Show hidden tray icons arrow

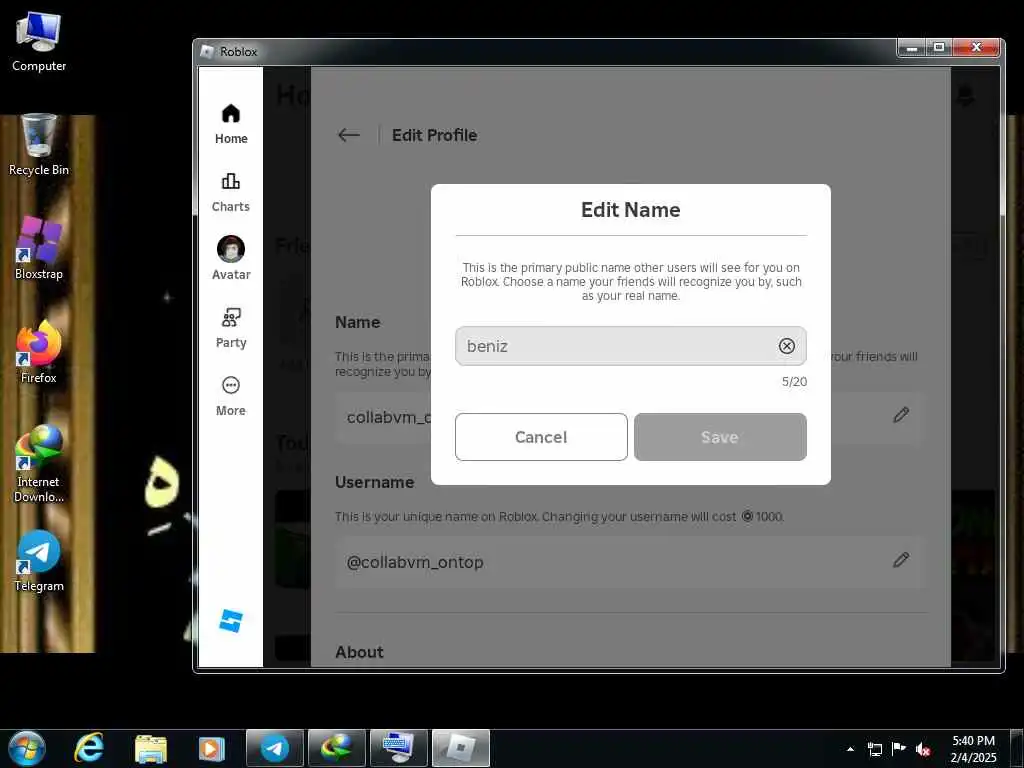(x=850, y=749)
